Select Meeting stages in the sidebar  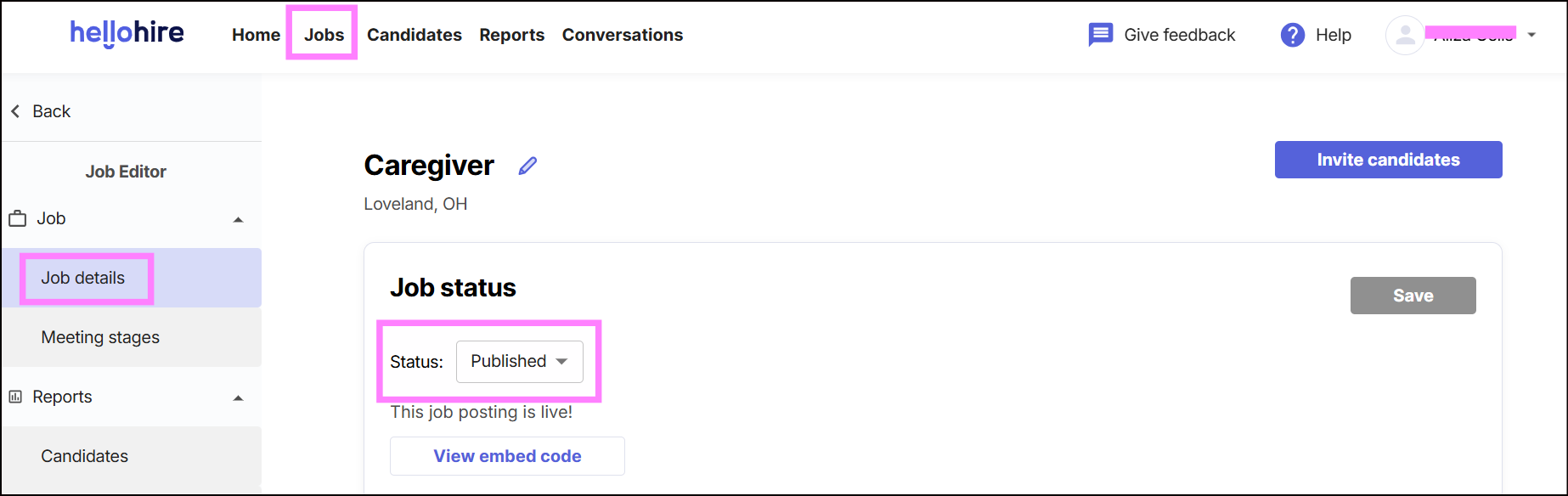[x=132, y=337]
